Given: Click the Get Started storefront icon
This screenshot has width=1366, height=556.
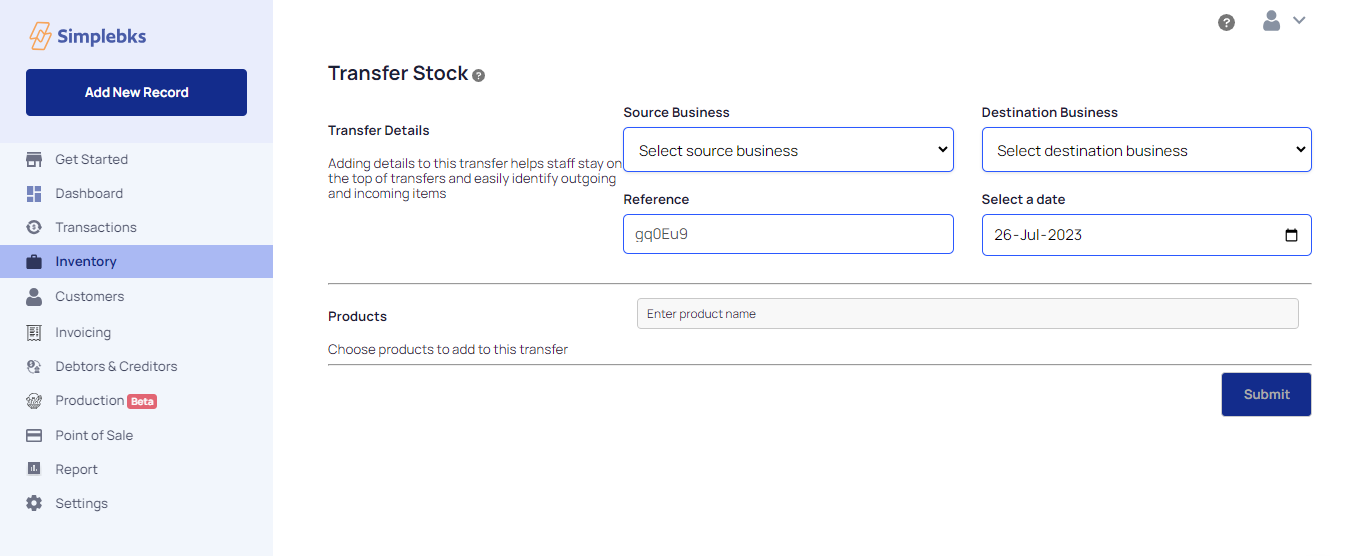Looking at the screenshot, I should point(34,160).
